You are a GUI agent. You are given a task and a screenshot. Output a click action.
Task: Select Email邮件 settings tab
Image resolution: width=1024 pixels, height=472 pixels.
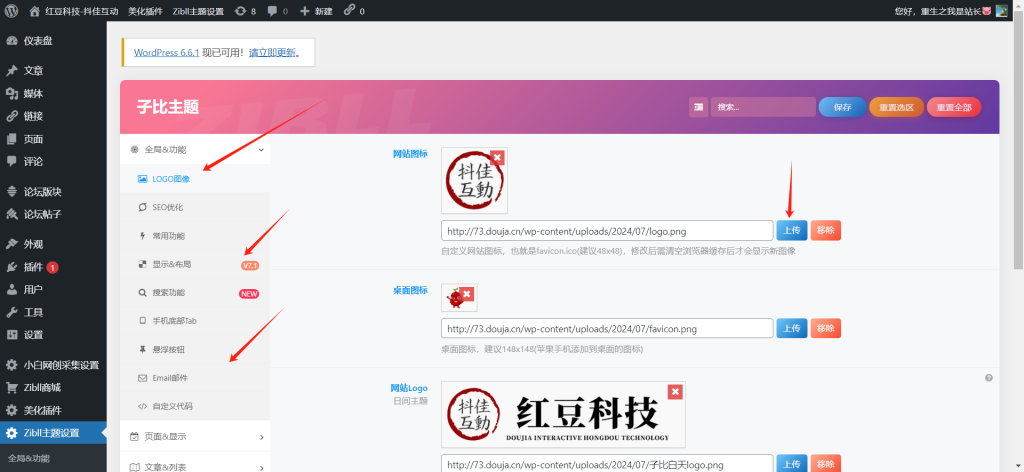(x=195, y=377)
